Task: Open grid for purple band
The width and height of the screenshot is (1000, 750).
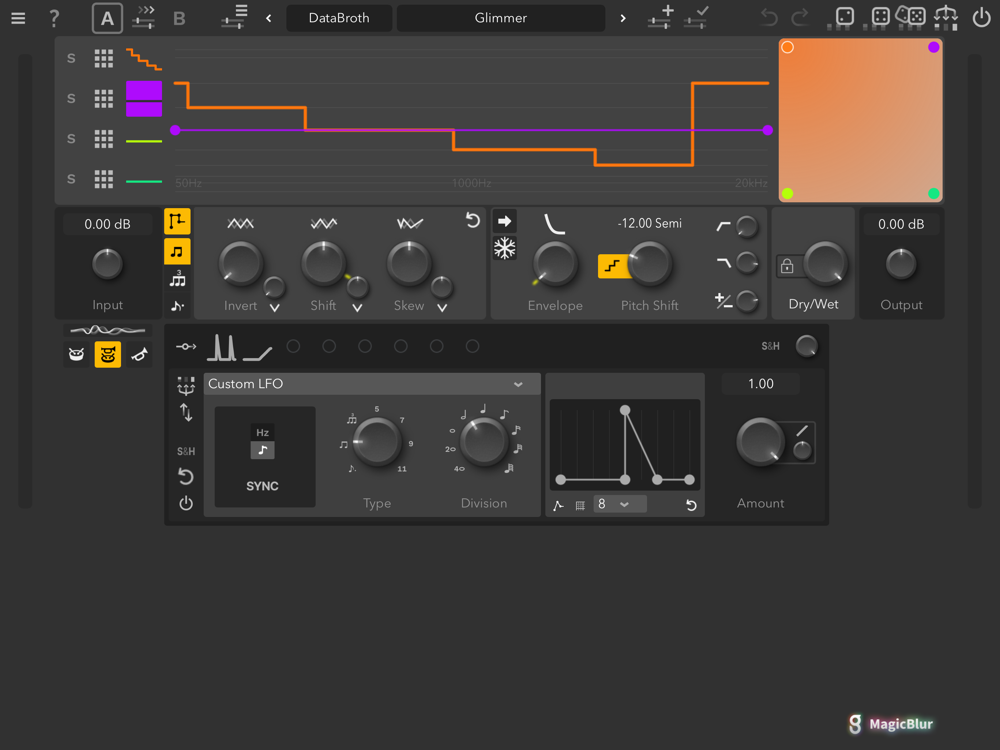Action: point(104,99)
